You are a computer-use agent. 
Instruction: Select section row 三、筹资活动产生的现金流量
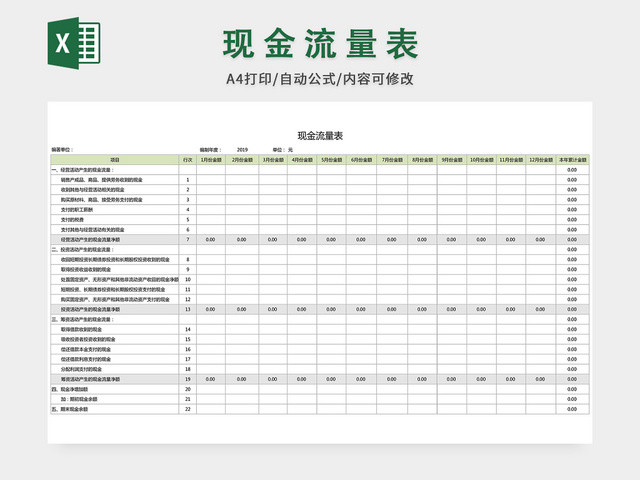pos(320,319)
